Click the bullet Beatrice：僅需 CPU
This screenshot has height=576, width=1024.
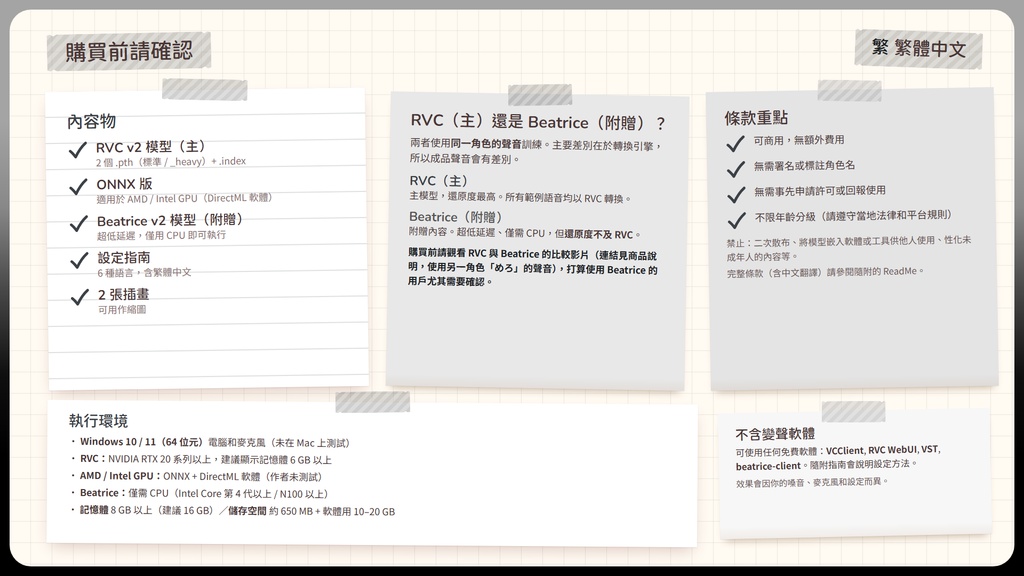click(199, 494)
